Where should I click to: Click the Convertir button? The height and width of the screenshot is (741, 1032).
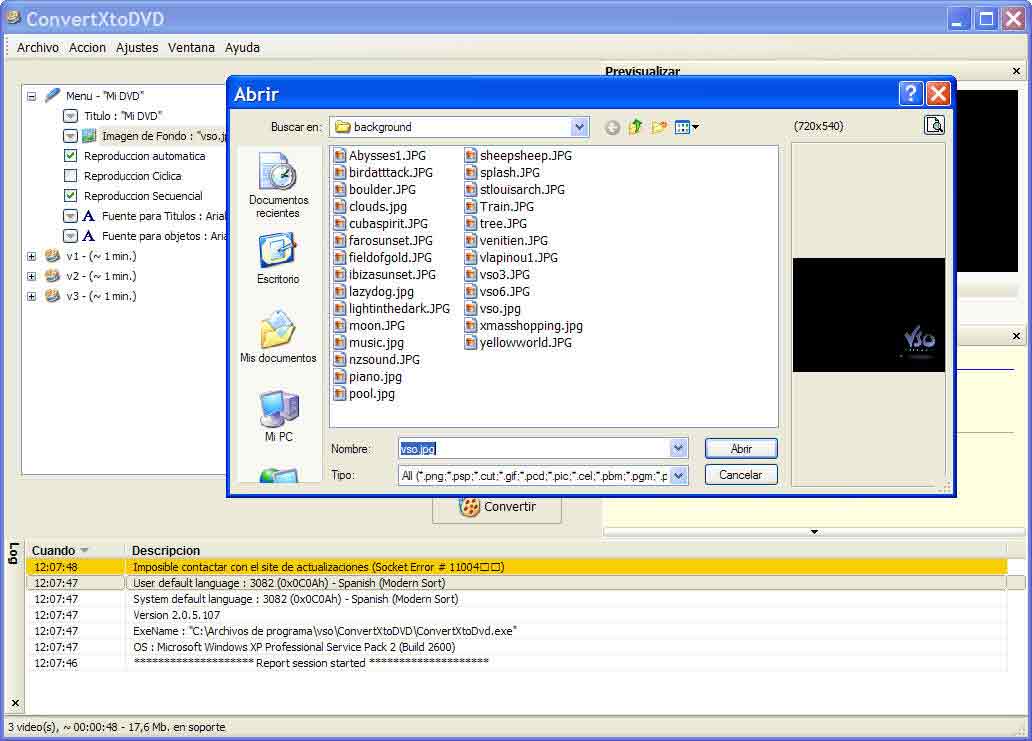[497, 507]
